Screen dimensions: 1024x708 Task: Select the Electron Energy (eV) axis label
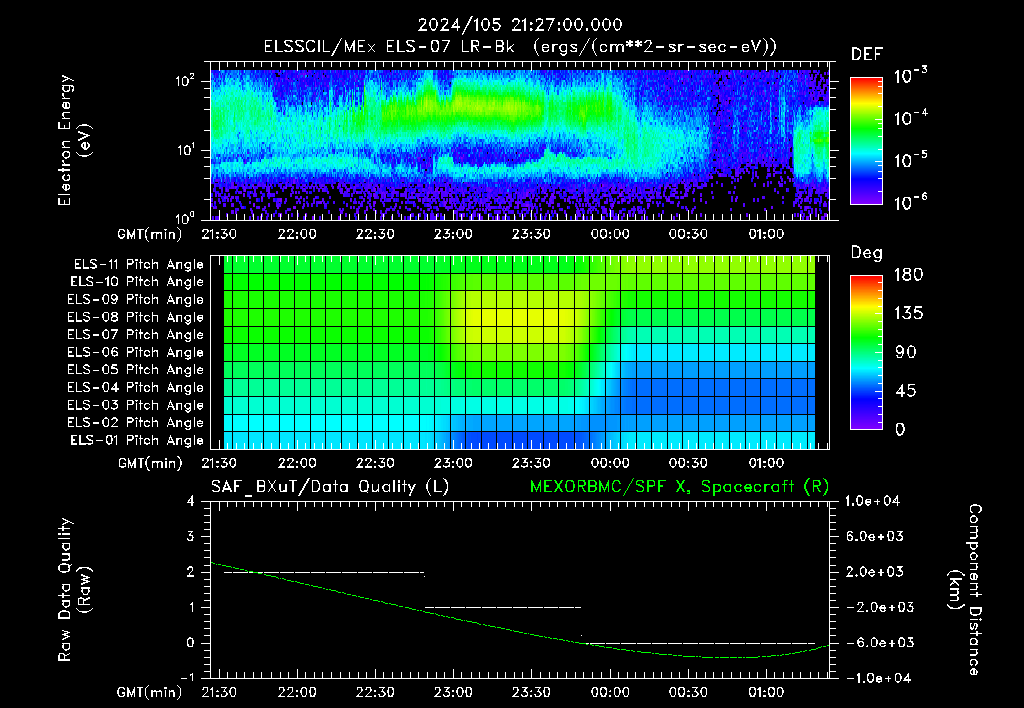pyautogui.click(x=74, y=140)
